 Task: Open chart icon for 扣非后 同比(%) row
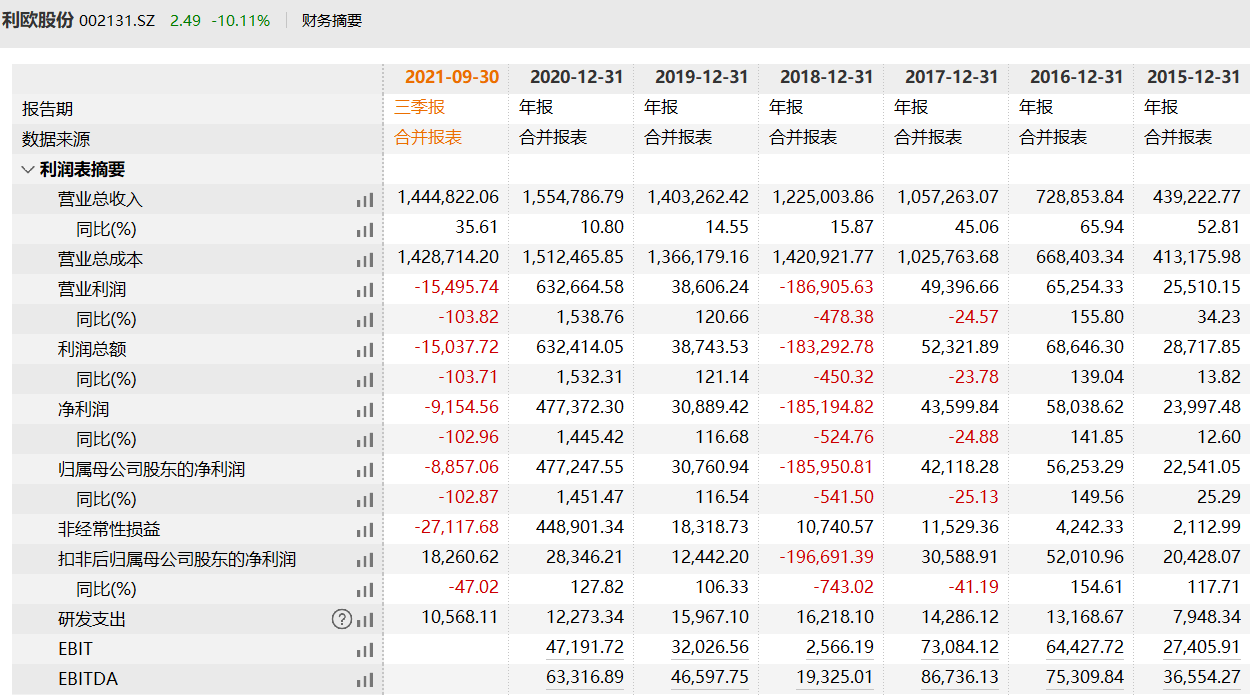[364, 590]
